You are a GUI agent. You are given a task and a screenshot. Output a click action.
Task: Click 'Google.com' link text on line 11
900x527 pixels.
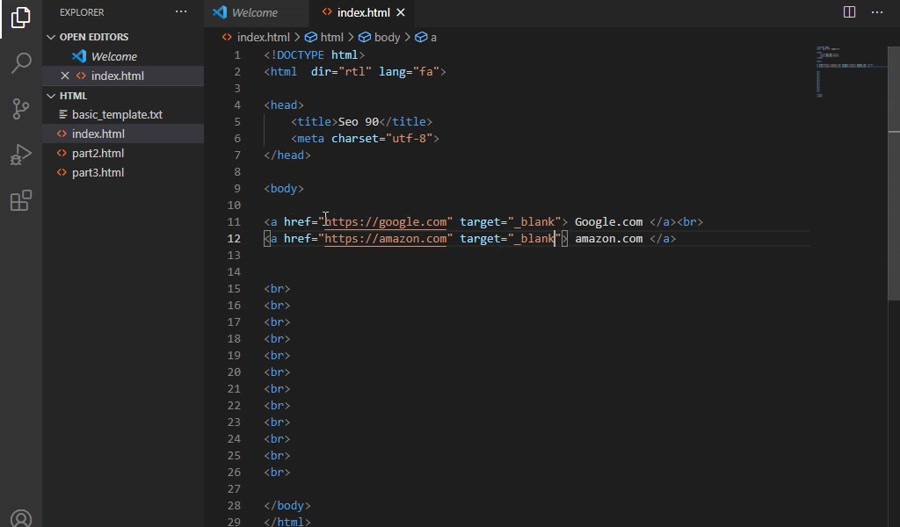click(608, 222)
